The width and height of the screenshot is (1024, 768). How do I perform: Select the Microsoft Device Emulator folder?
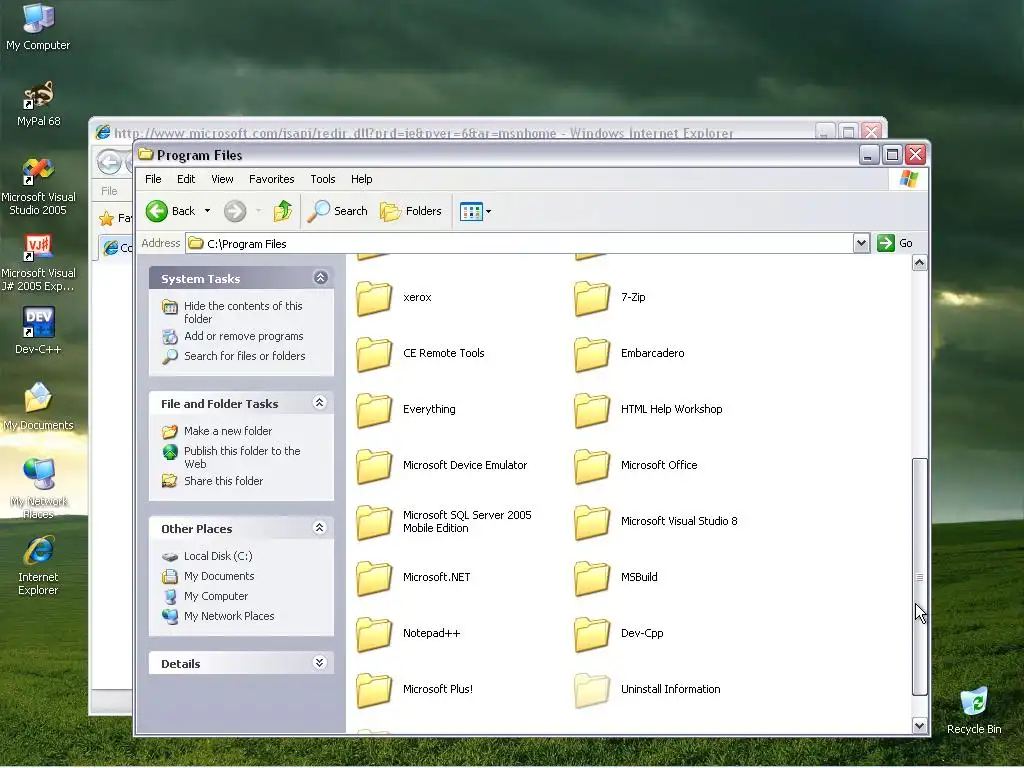(441, 466)
